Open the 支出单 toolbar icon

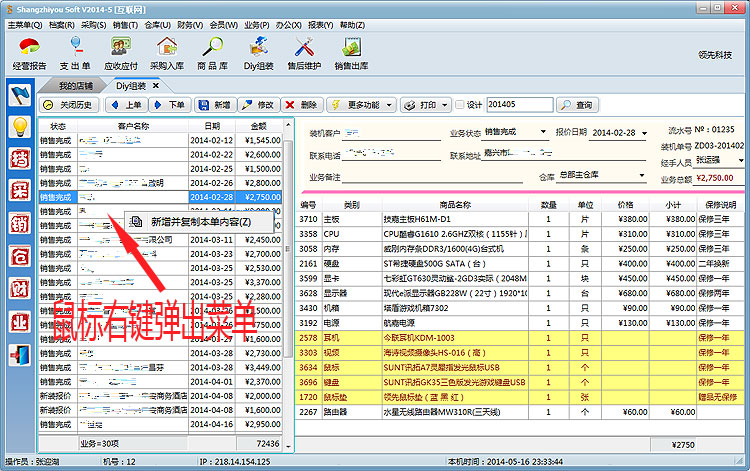coord(75,53)
